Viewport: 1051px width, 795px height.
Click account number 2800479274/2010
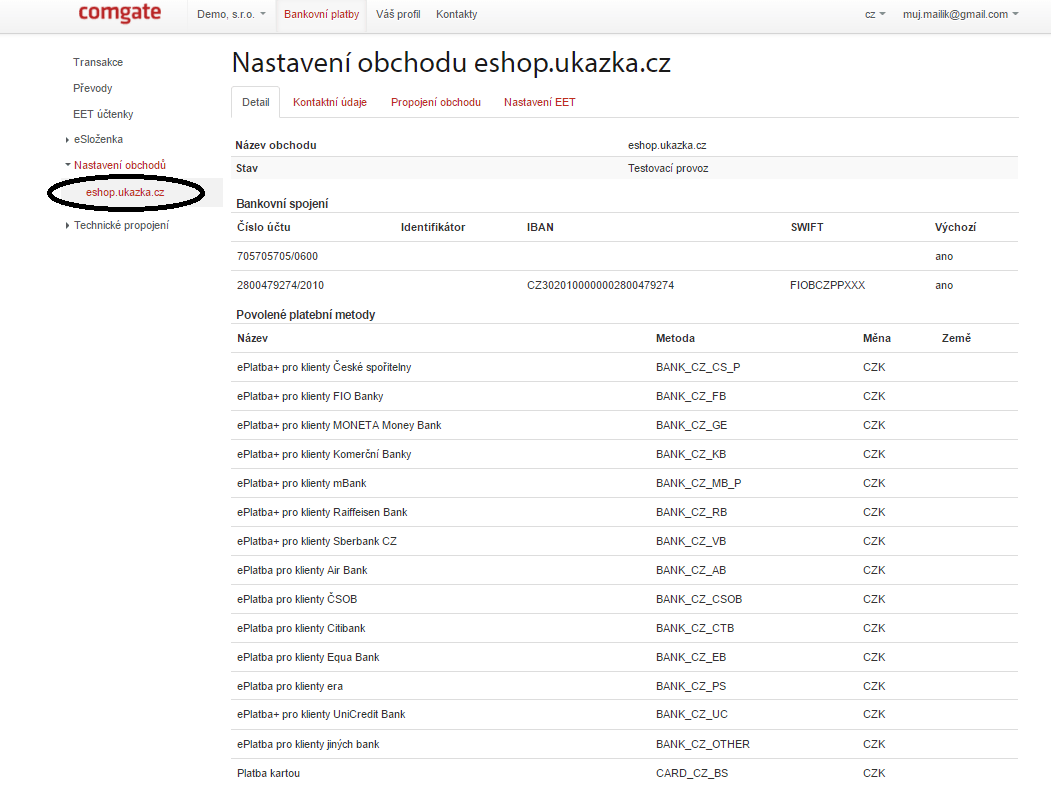(x=280, y=286)
